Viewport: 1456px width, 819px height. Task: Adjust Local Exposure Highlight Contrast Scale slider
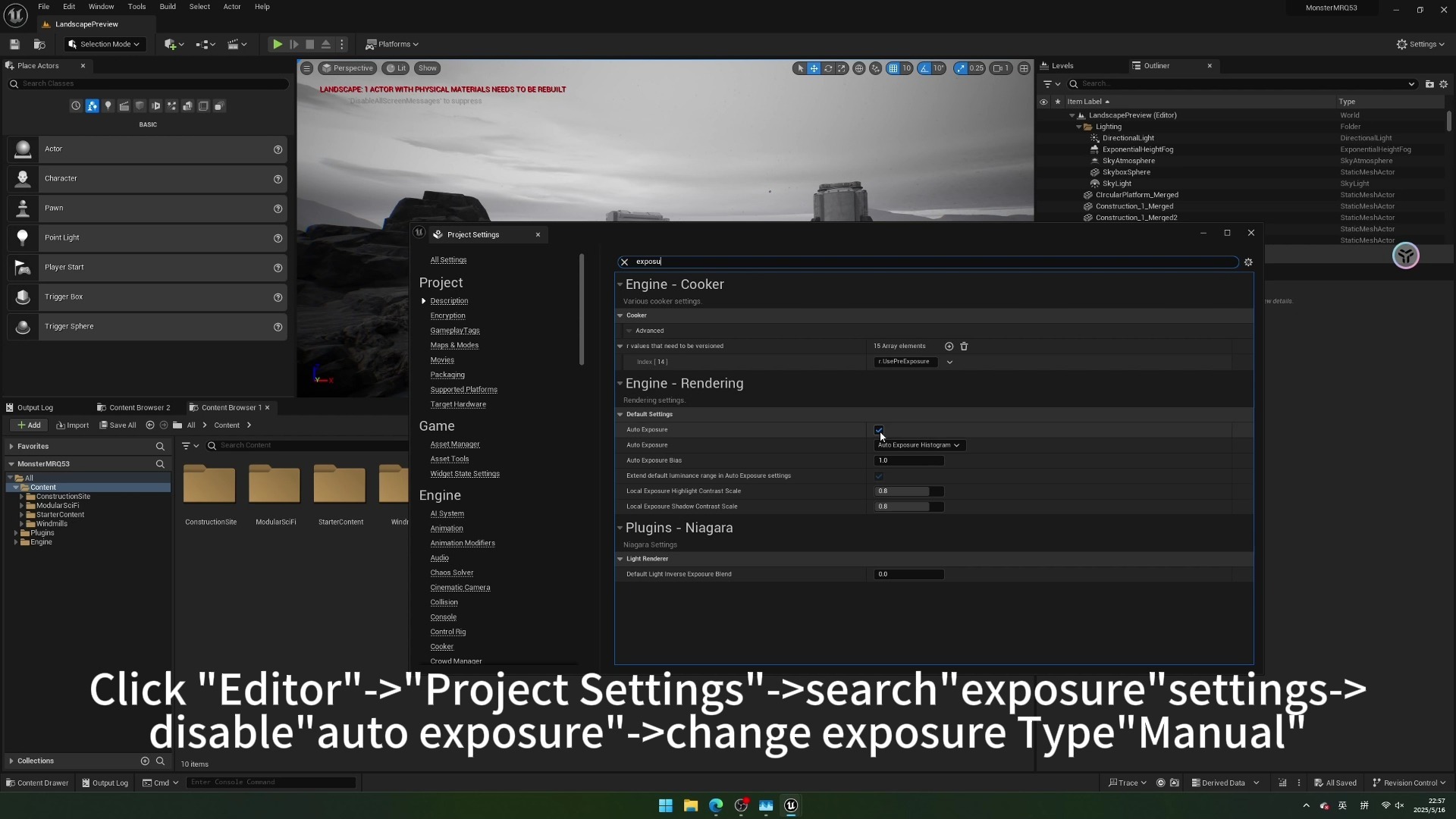point(909,491)
